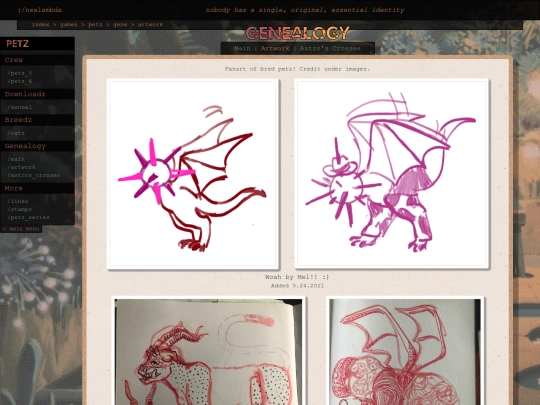
Task: Select gene in the breadcrumb trail
Action: (120, 24)
